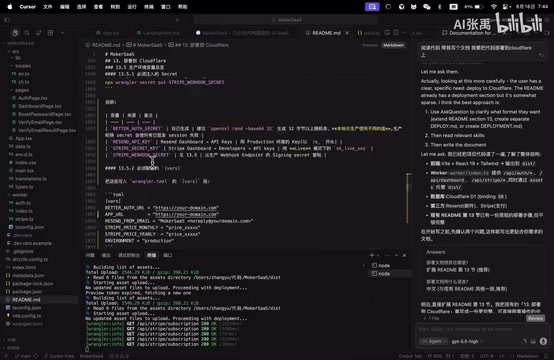Click the split editor icon near tabs
Image resolution: width=554 pixels, height=360 pixels.
pos(396,33)
